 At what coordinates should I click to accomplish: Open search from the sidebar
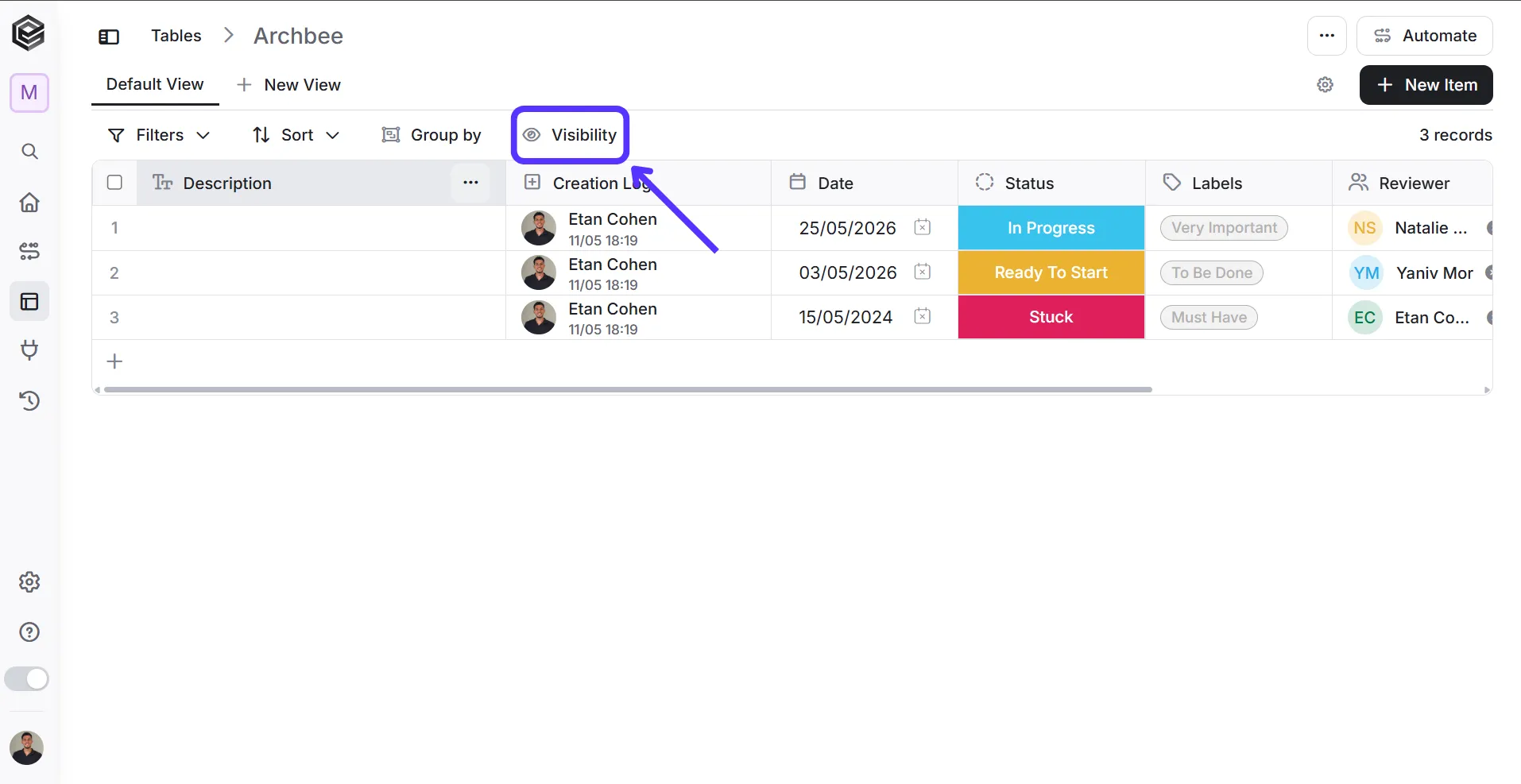coord(29,151)
